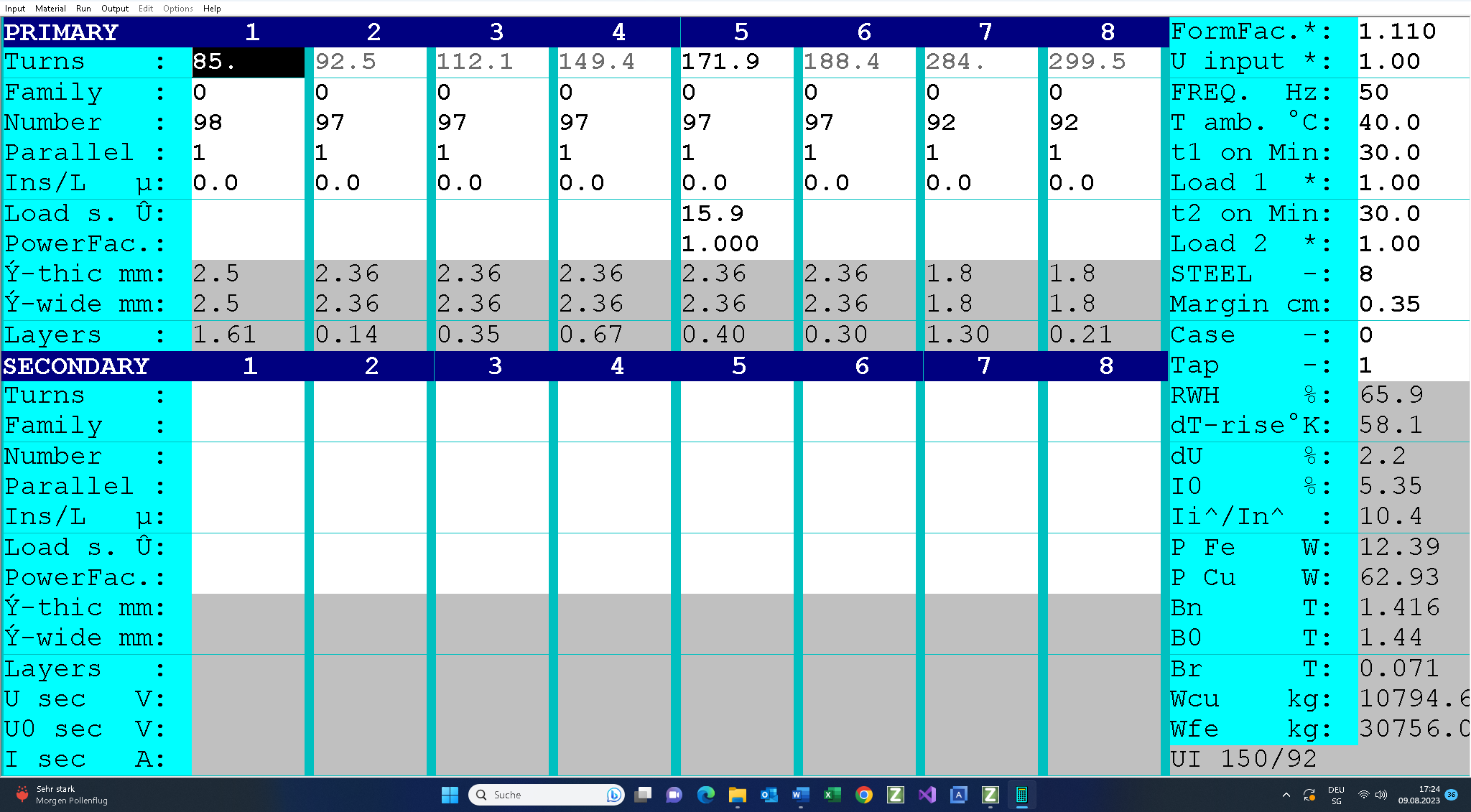Open the Material menu
This screenshot has width=1471, height=812.
pyautogui.click(x=50, y=9)
